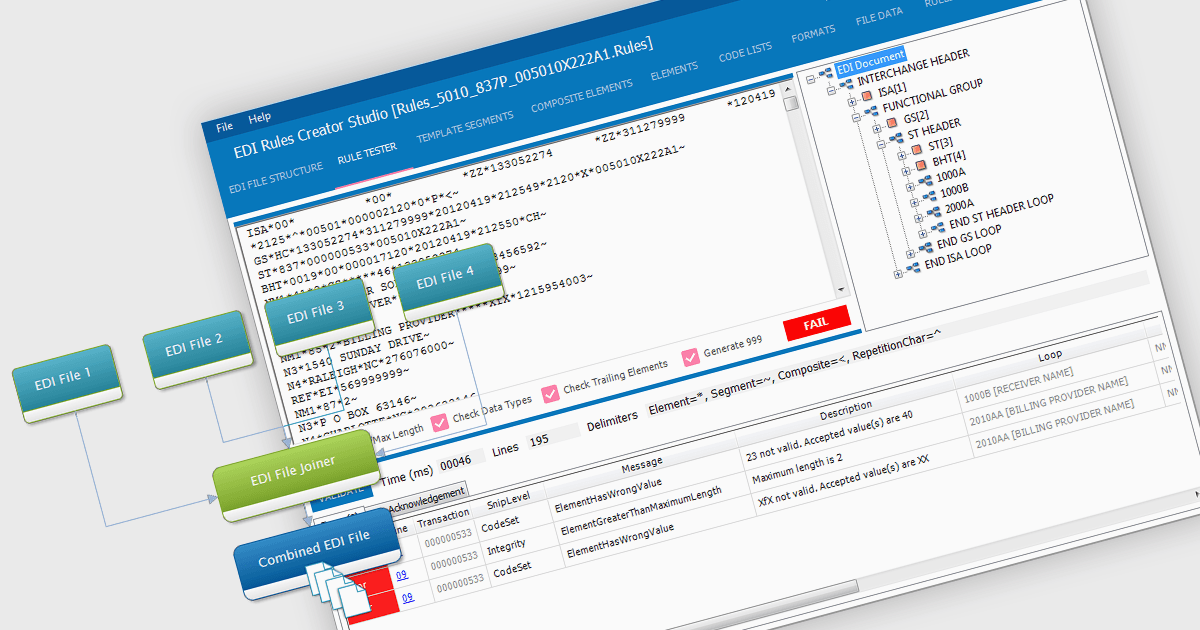1200x630 pixels.
Task: Switch to the TEMPLATE SEGMENTS tab
Action: pyautogui.click(x=465, y=125)
